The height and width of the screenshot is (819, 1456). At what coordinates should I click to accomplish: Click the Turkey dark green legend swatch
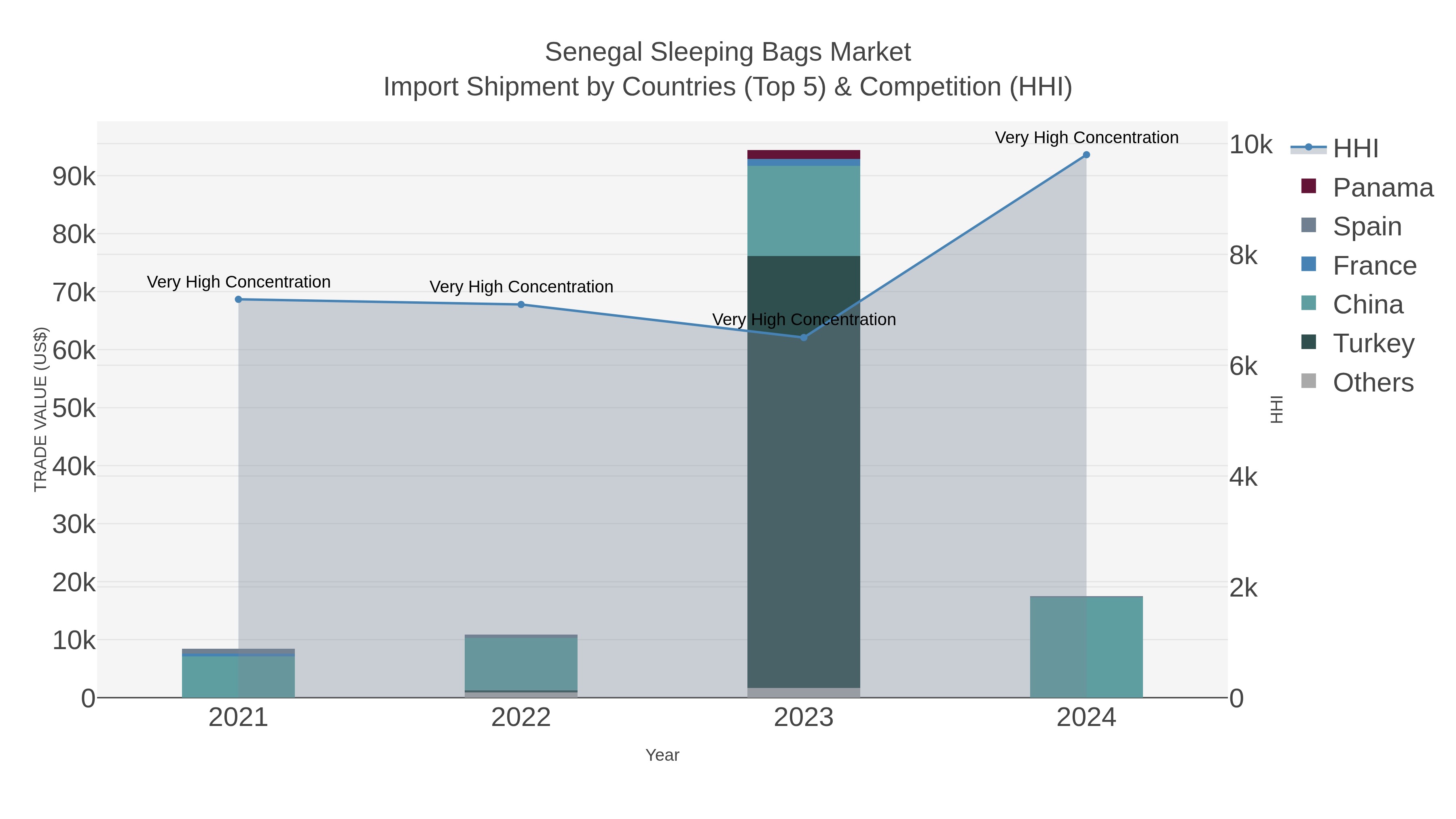tap(1308, 342)
